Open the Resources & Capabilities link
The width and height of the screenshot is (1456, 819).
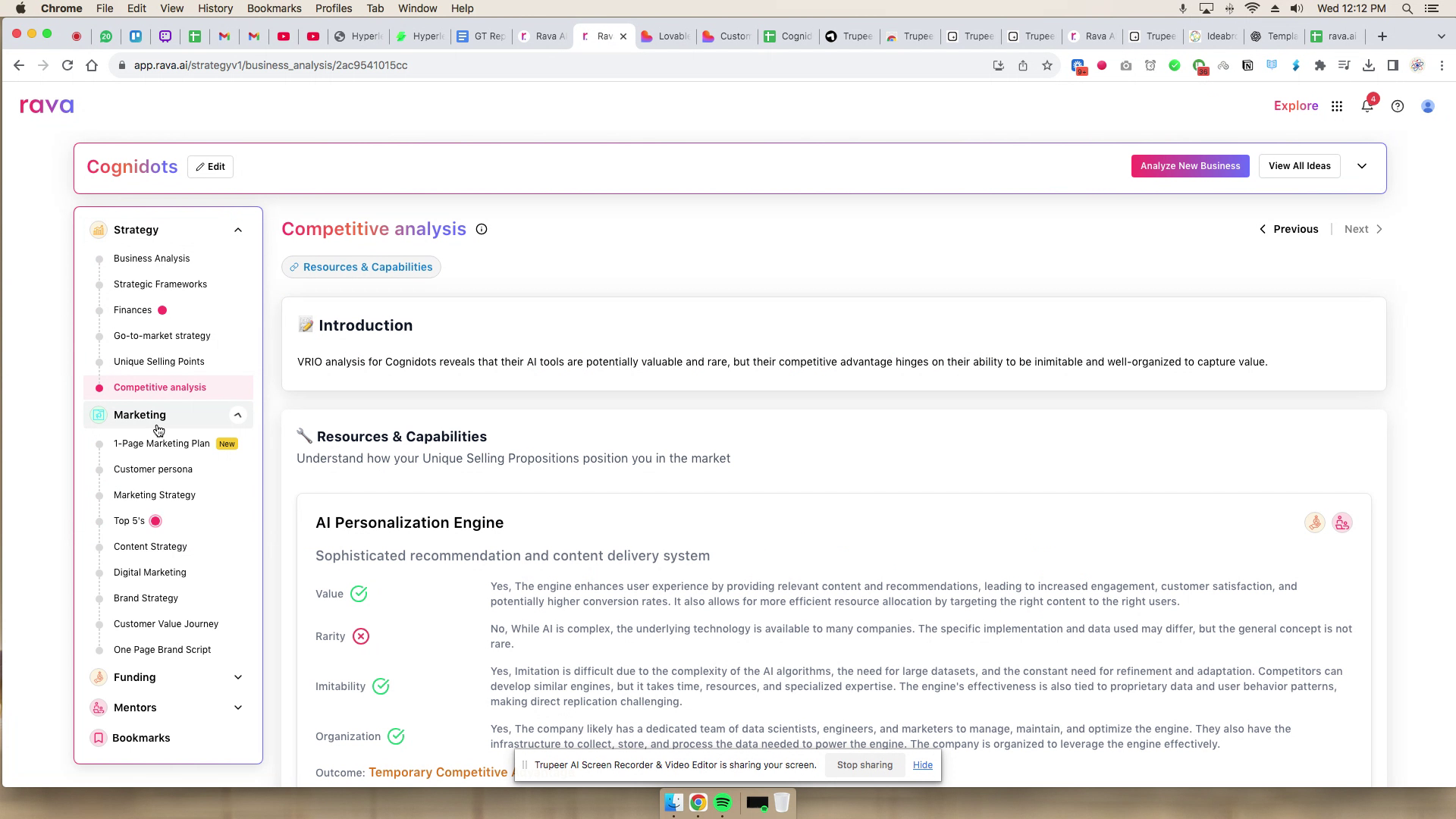(x=361, y=266)
